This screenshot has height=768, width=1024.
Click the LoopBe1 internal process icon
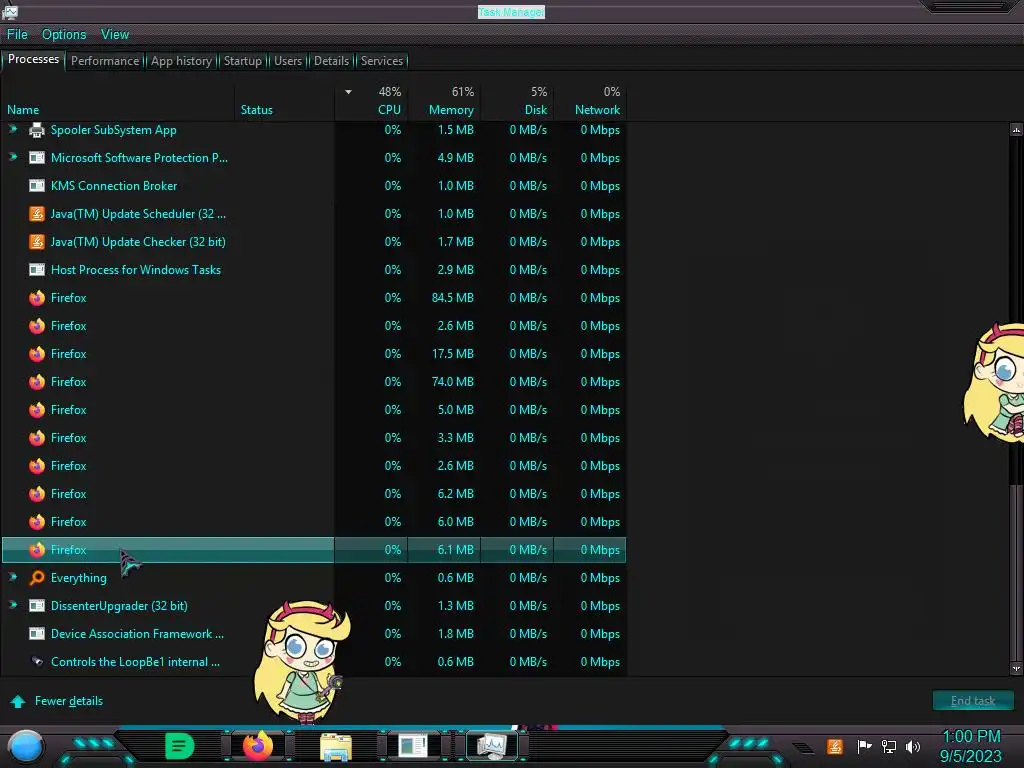point(37,662)
